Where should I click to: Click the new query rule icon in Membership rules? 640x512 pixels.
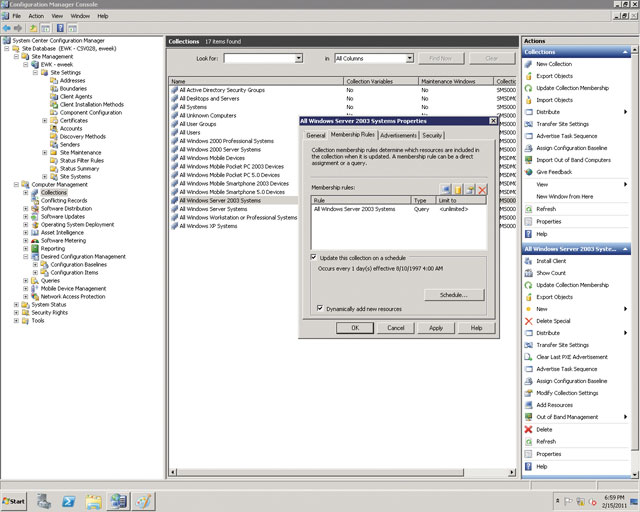446,189
